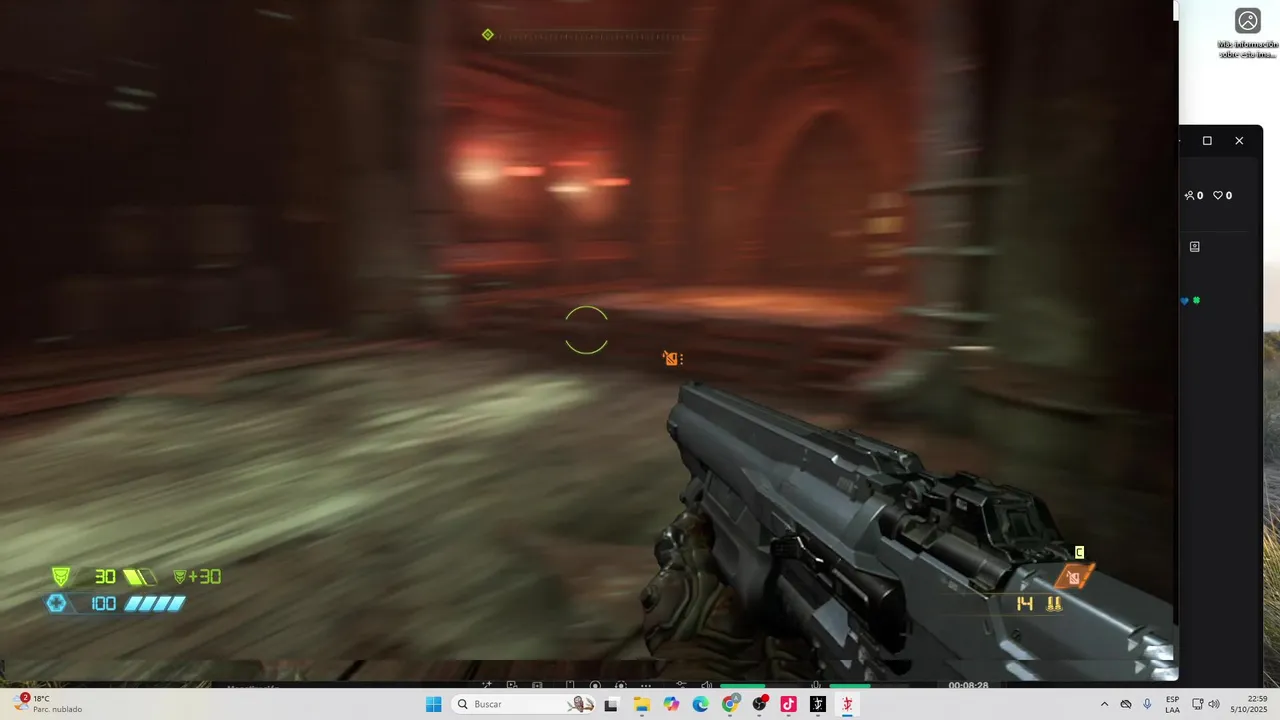The height and width of the screenshot is (720, 1280).
Task: Adjust the green microphone level bar
Action: click(850, 686)
